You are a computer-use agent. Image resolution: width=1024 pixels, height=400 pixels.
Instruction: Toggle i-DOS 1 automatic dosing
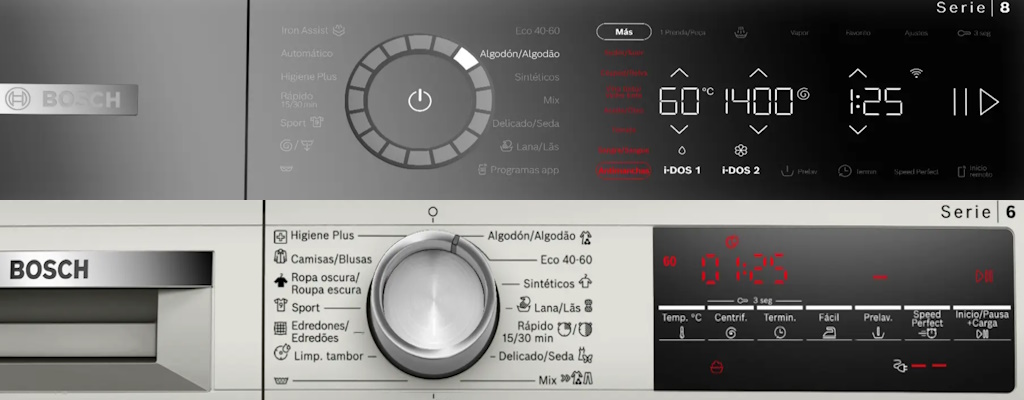coord(682,171)
